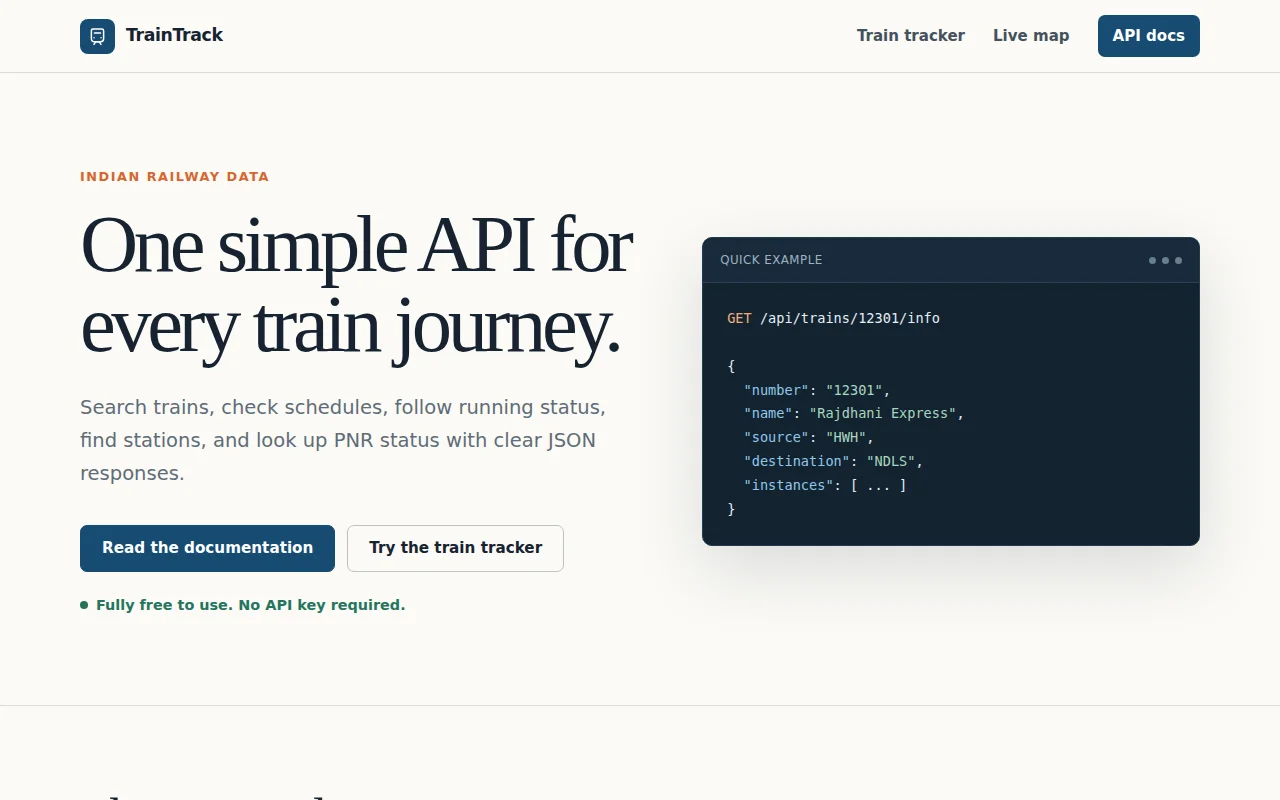Open the Live map nav link
Screen dimensions: 1280x800
pyautogui.click(x=1031, y=36)
